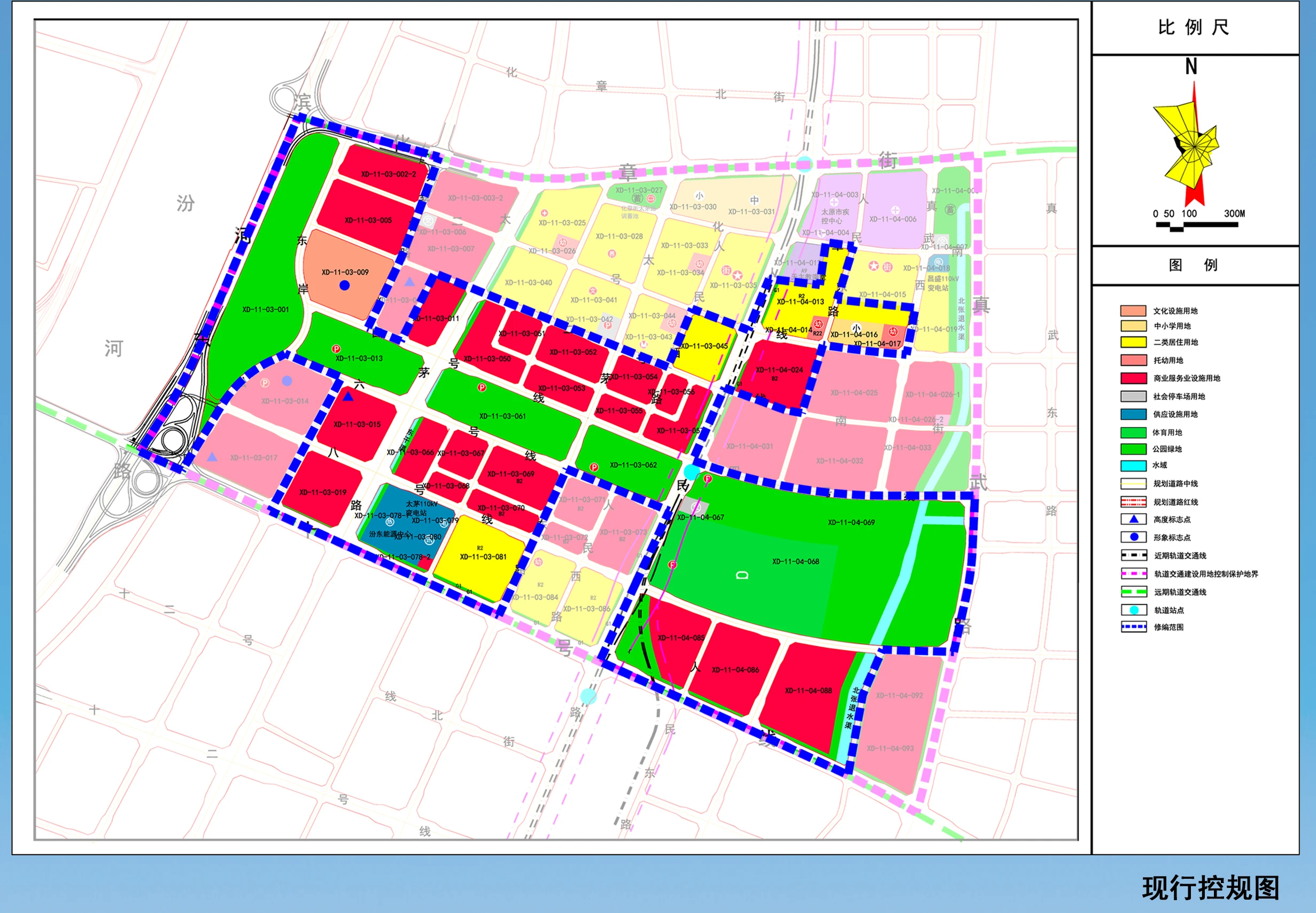Click the yellow-line 规划道路中线 legend symbol
1316x913 pixels.
click(1134, 483)
